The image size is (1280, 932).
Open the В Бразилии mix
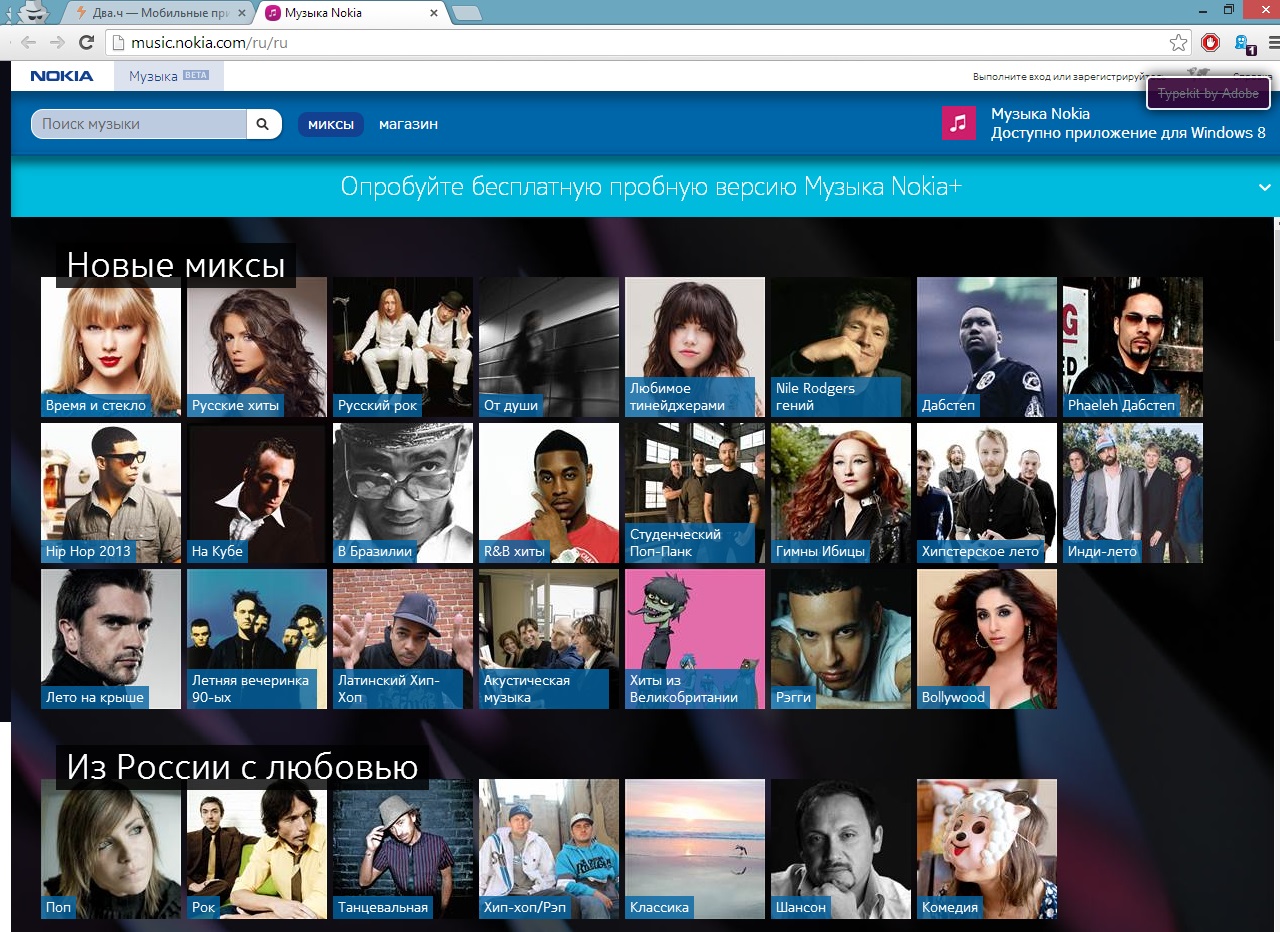click(x=403, y=493)
